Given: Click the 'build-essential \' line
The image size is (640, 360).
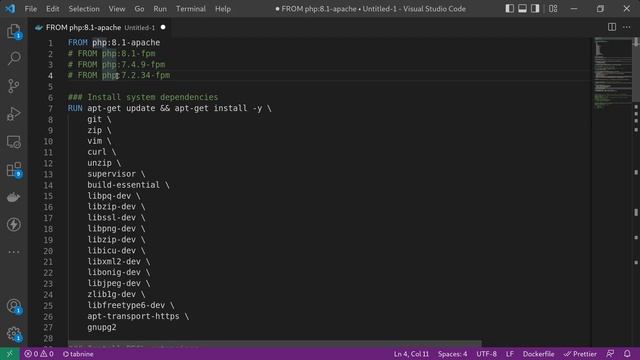Looking at the screenshot, I should tap(128, 185).
